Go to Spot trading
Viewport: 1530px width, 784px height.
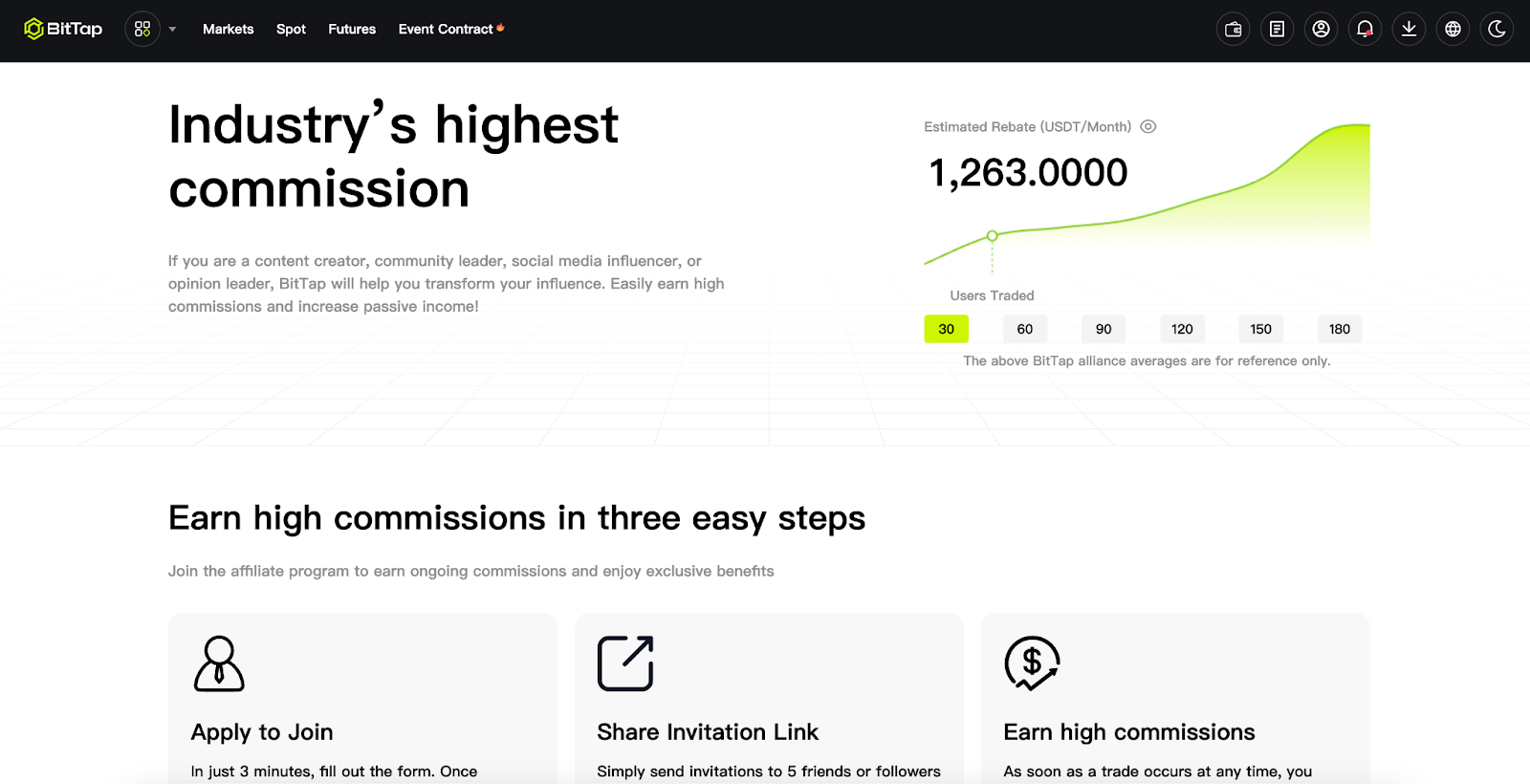[x=291, y=30]
